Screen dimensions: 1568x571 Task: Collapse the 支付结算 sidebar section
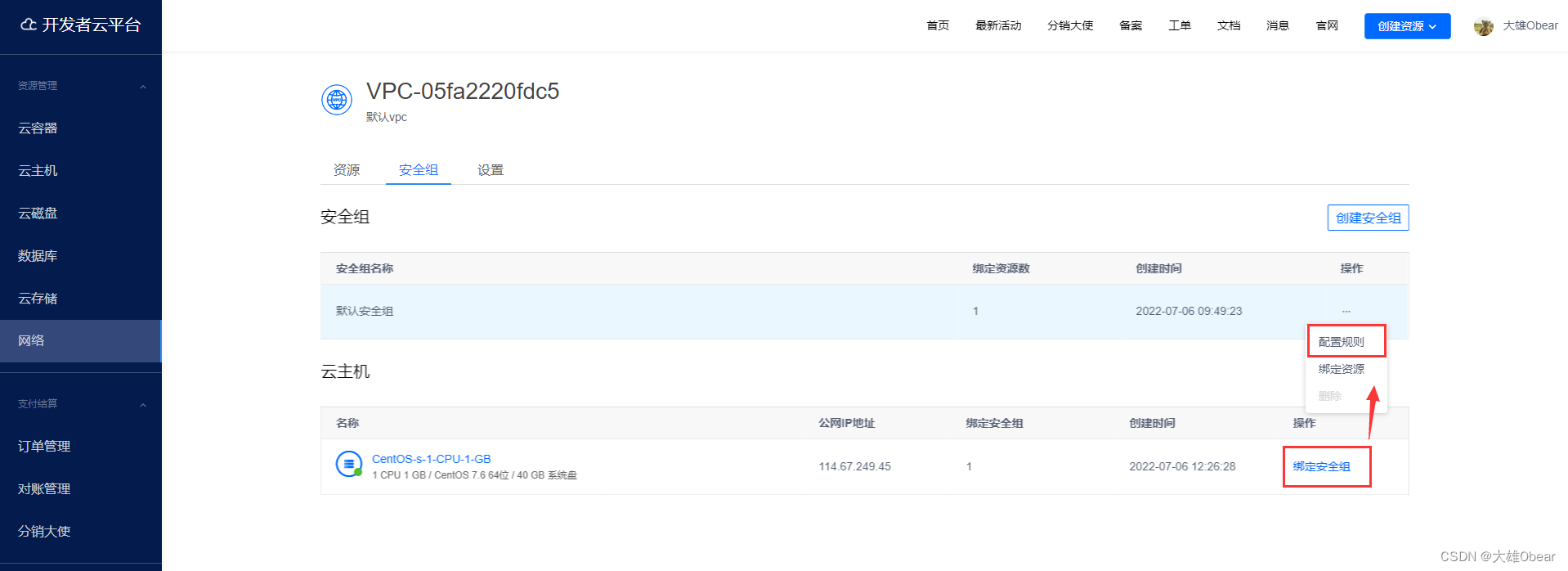coord(143,404)
